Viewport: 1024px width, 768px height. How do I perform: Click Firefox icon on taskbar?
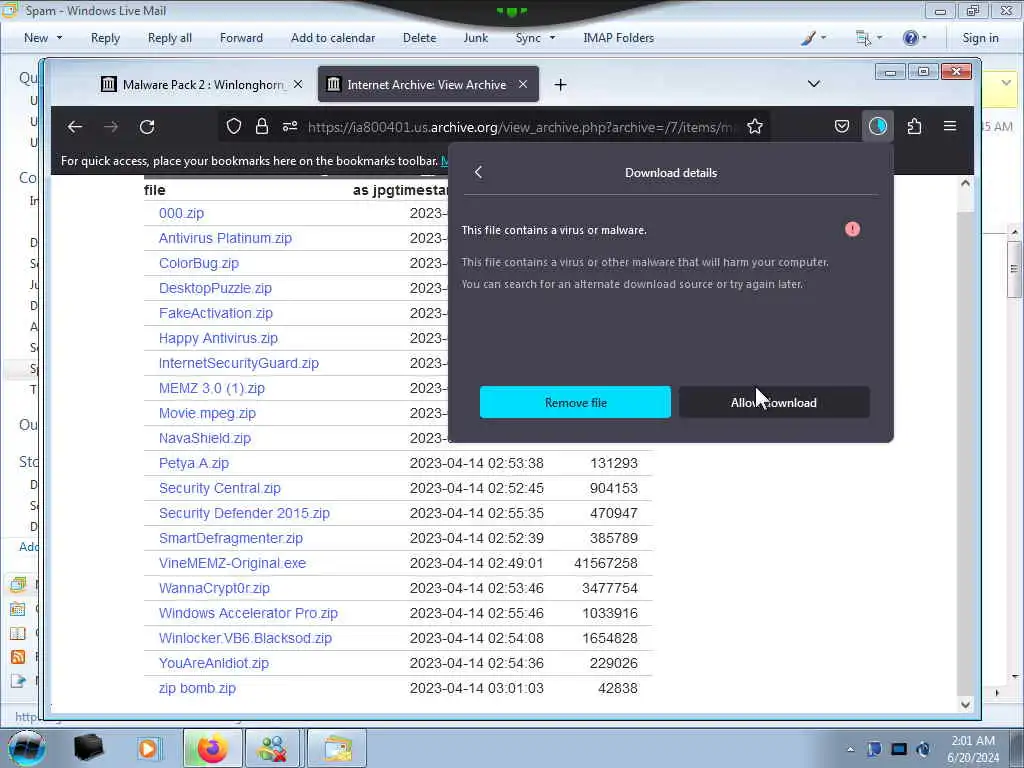[x=212, y=748]
